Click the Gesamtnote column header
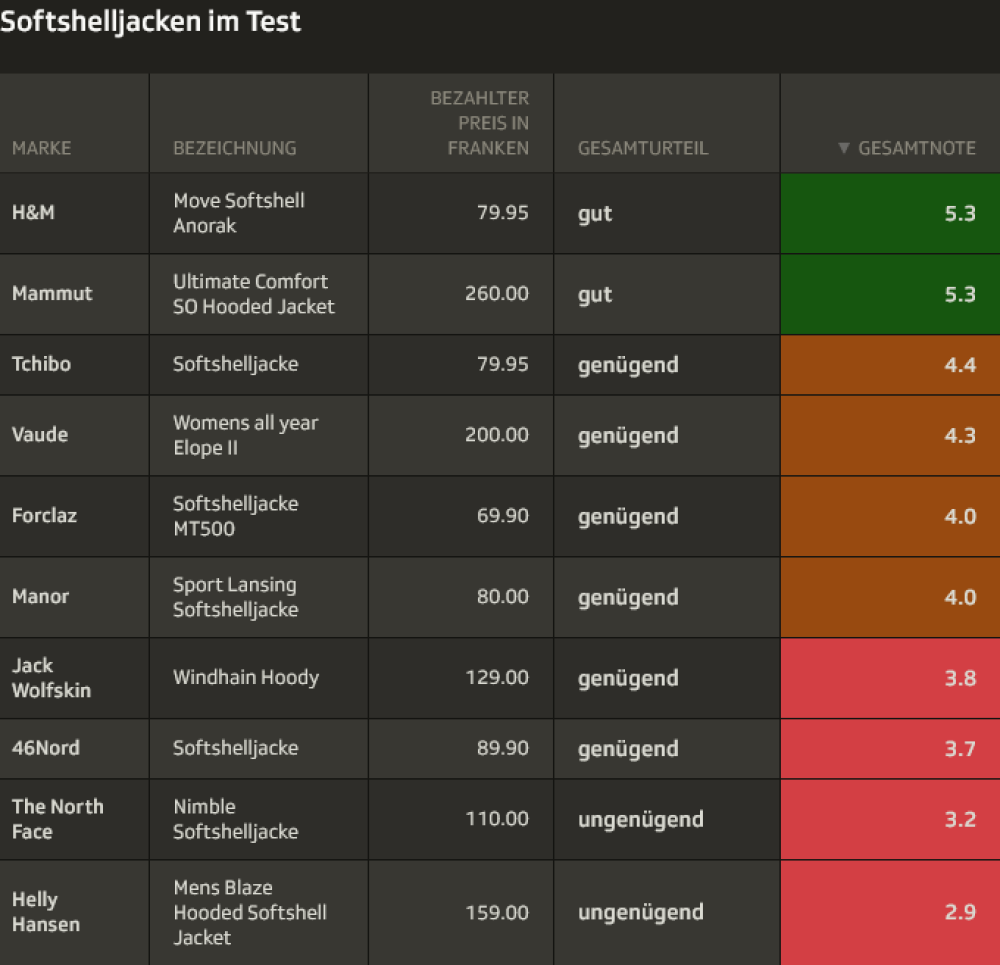This screenshot has height=965, width=1000. pos(916,148)
